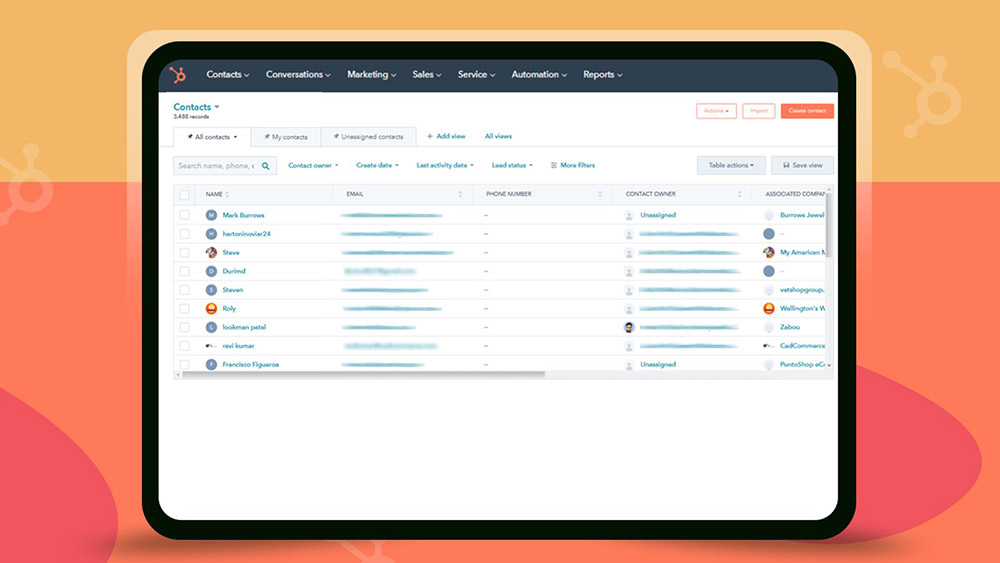The image size is (1000, 563).
Task: Click the Save view disk icon
Action: pyautogui.click(x=786, y=165)
